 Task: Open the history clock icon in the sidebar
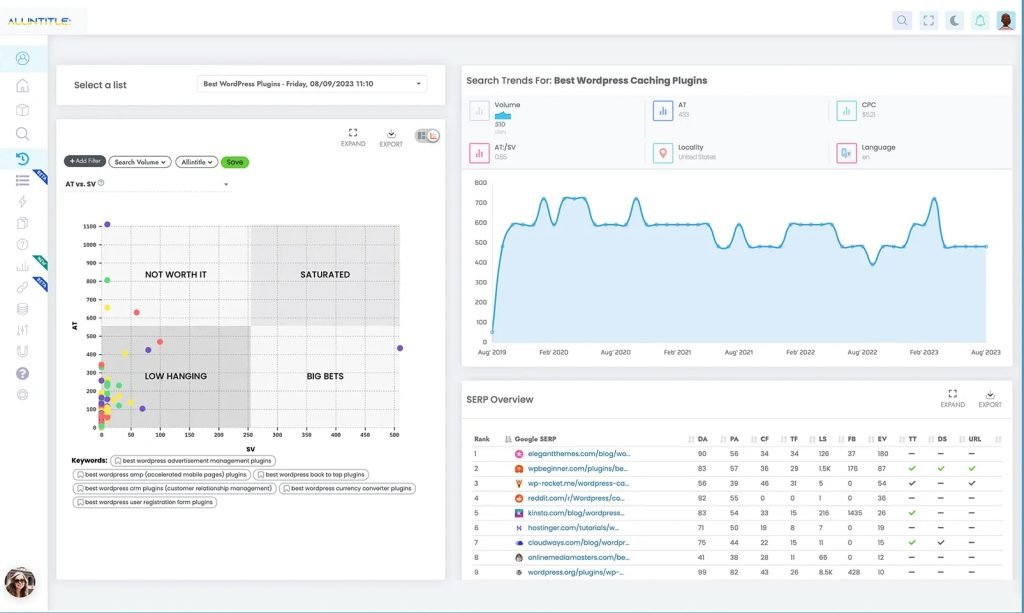(22, 158)
